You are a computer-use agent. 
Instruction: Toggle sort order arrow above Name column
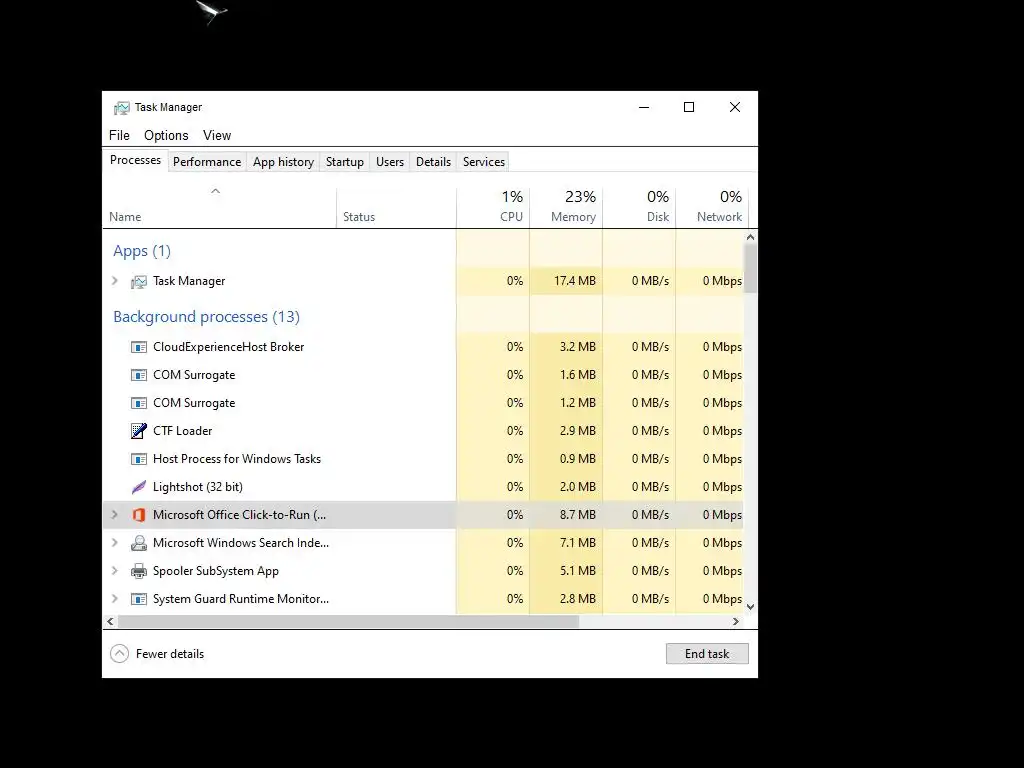[x=216, y=191]
